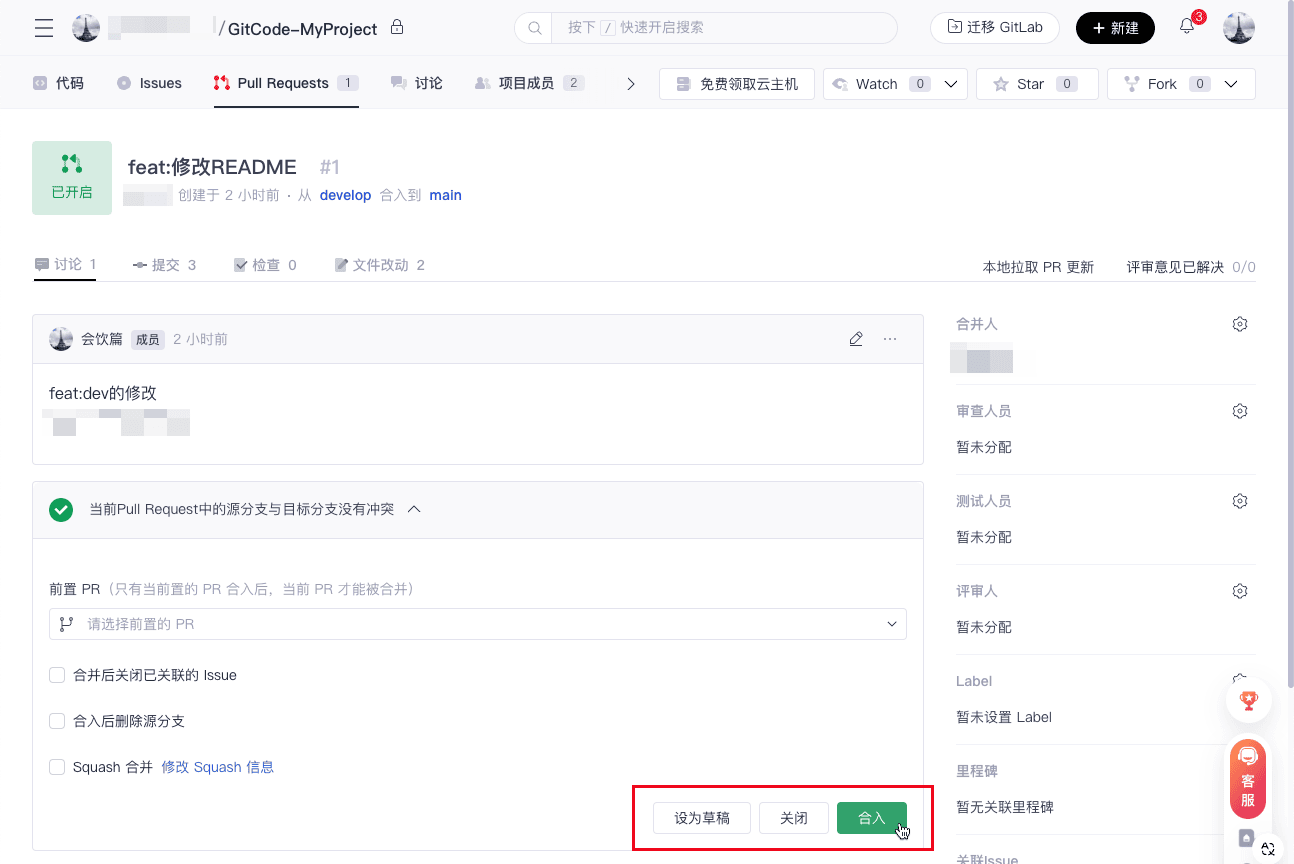This screenshot has height=864, width=1294.
Task: Collapse the conflict status section chevron
Action: 414,509
